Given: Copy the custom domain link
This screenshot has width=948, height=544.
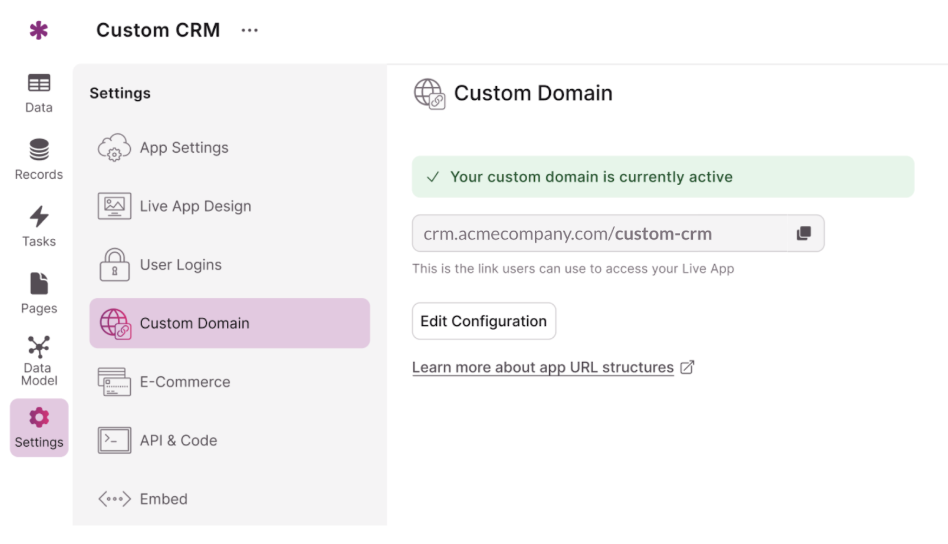Looking at the screenshot, I should (803, 234).
